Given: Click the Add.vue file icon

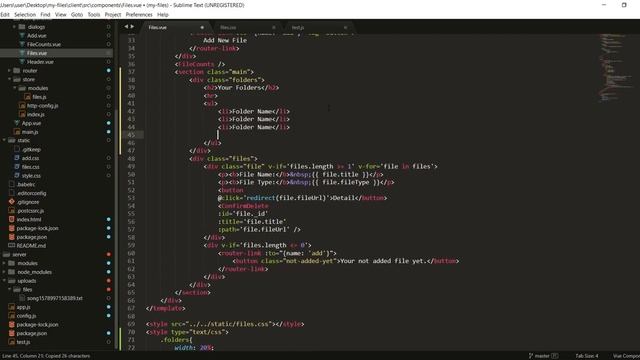Looking at the screenshot, I should [x=22, y=36].
